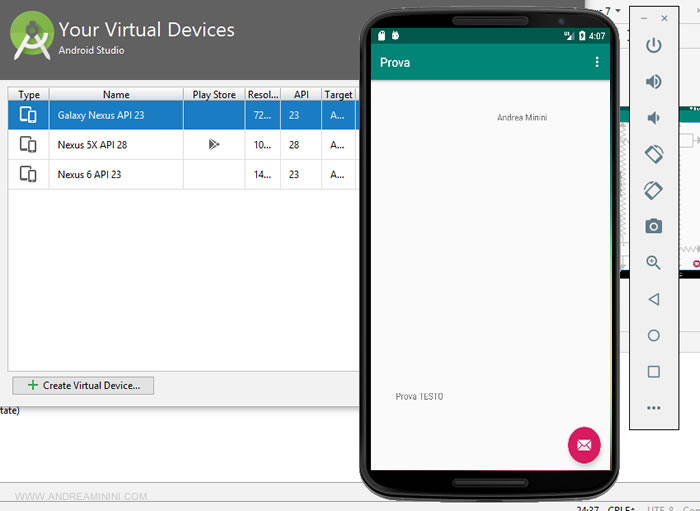700x511 pixels.
Task: Select the Nexus 6 API 23 device
Action: [x=183, y=174]
